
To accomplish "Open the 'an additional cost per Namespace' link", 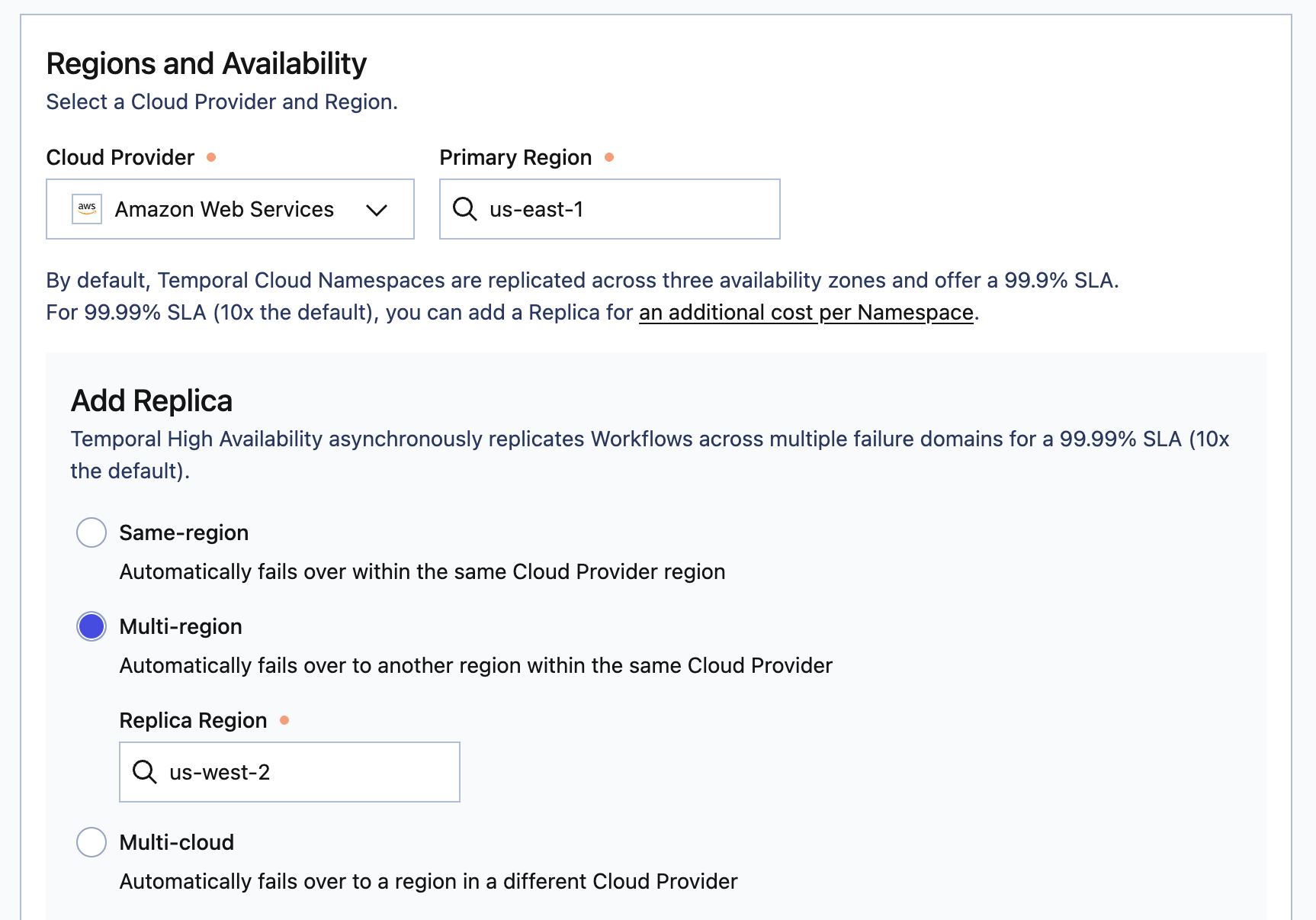I will 805,312.
